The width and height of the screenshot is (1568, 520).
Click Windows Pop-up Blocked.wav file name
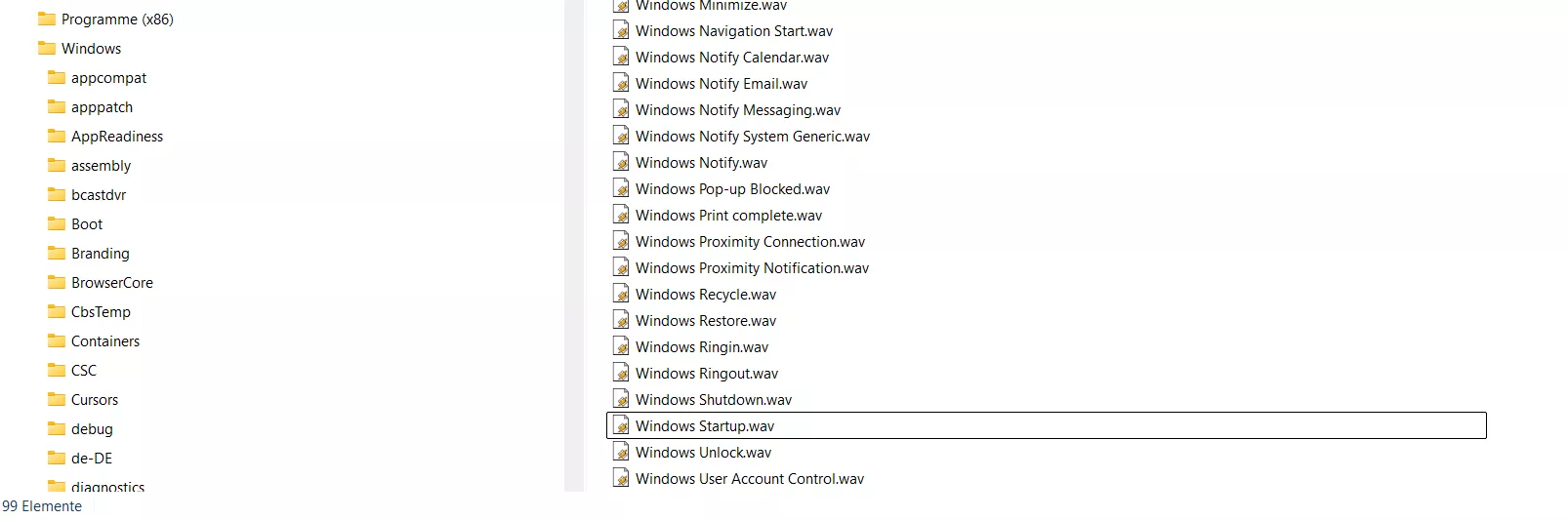point(732,188)
